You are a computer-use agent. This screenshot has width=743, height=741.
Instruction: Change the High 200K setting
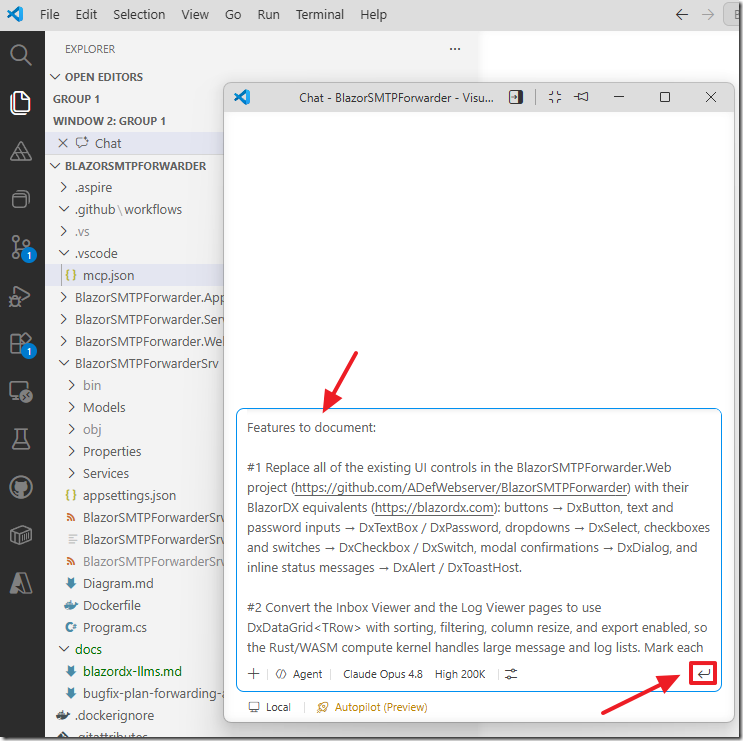click(x=460, y=674)
